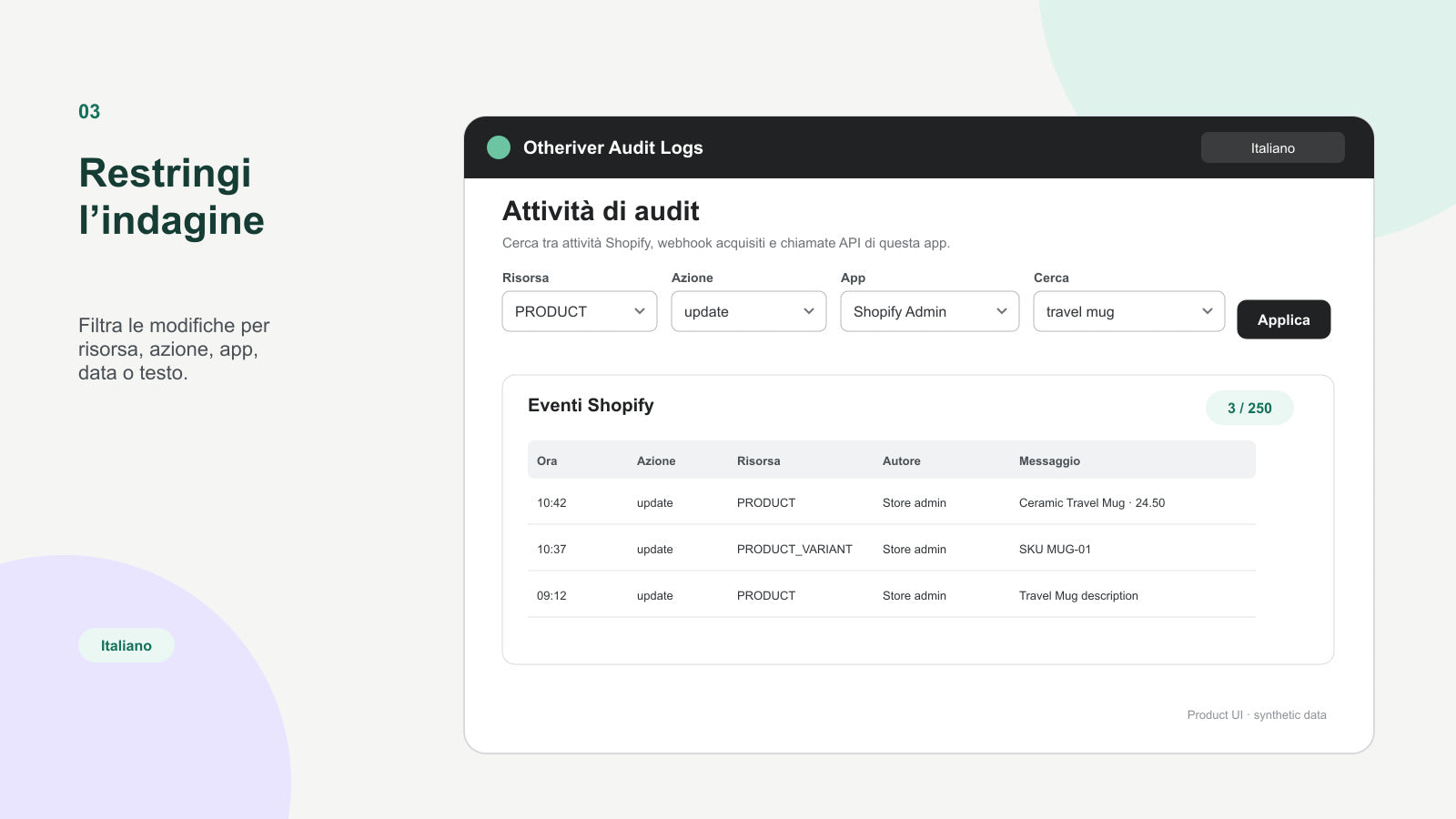
Task: Click the Otheriver Audit Logs title
Action: click(x=613, y=147)
